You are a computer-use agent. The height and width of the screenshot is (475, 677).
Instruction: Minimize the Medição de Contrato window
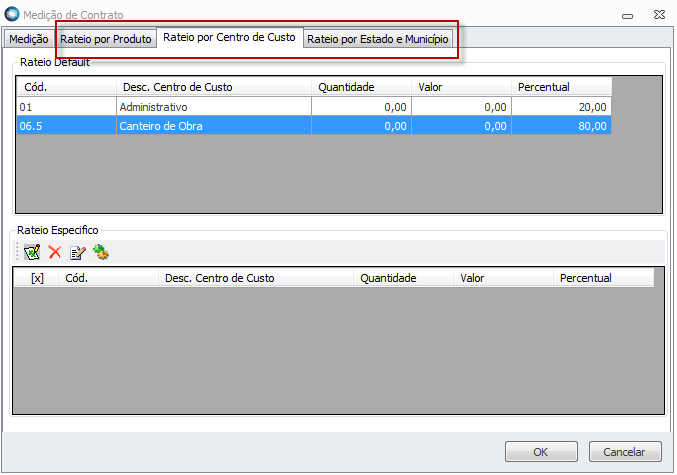(627, 16)
